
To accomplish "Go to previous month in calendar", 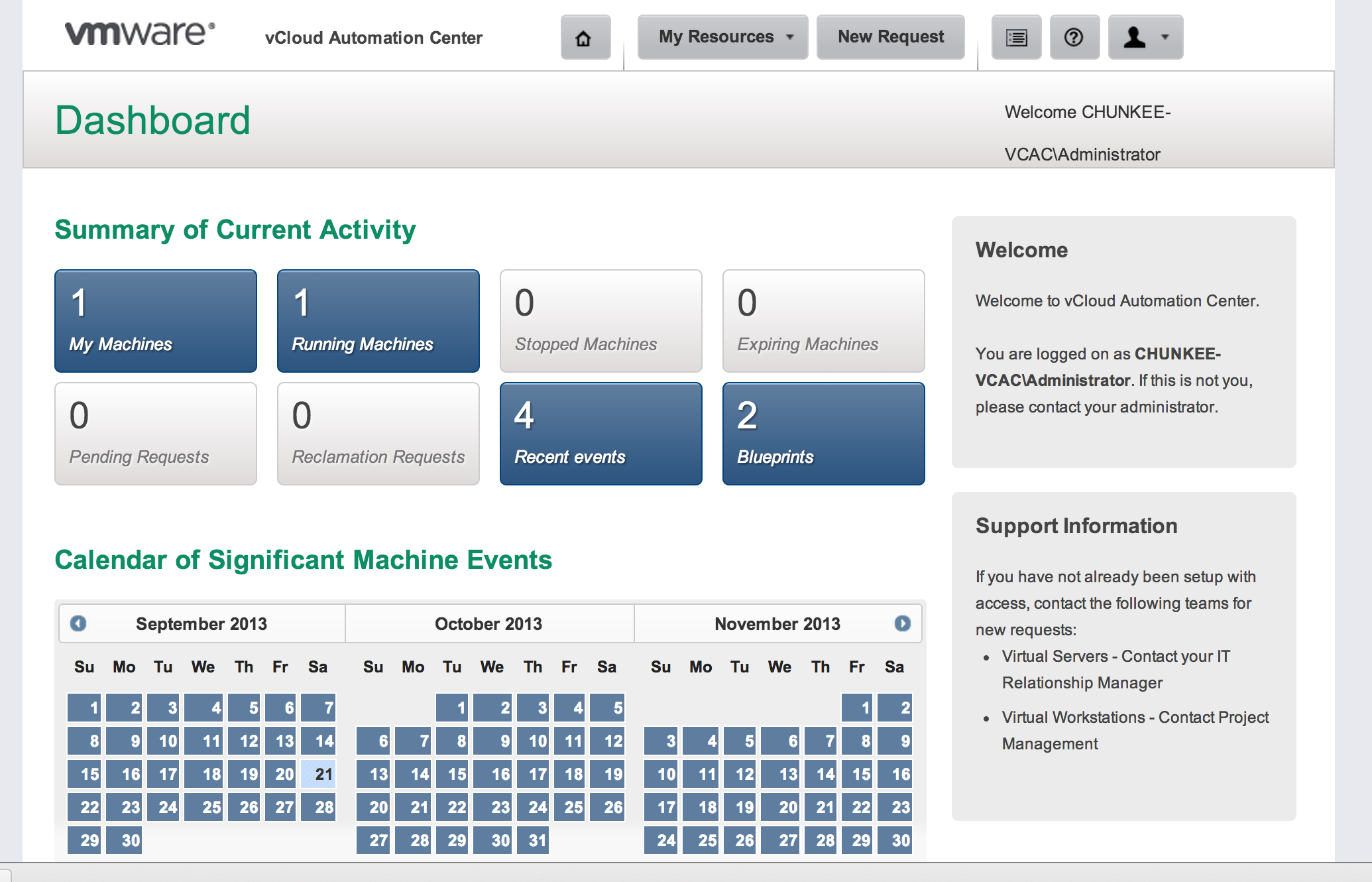I will coord(78,623).
